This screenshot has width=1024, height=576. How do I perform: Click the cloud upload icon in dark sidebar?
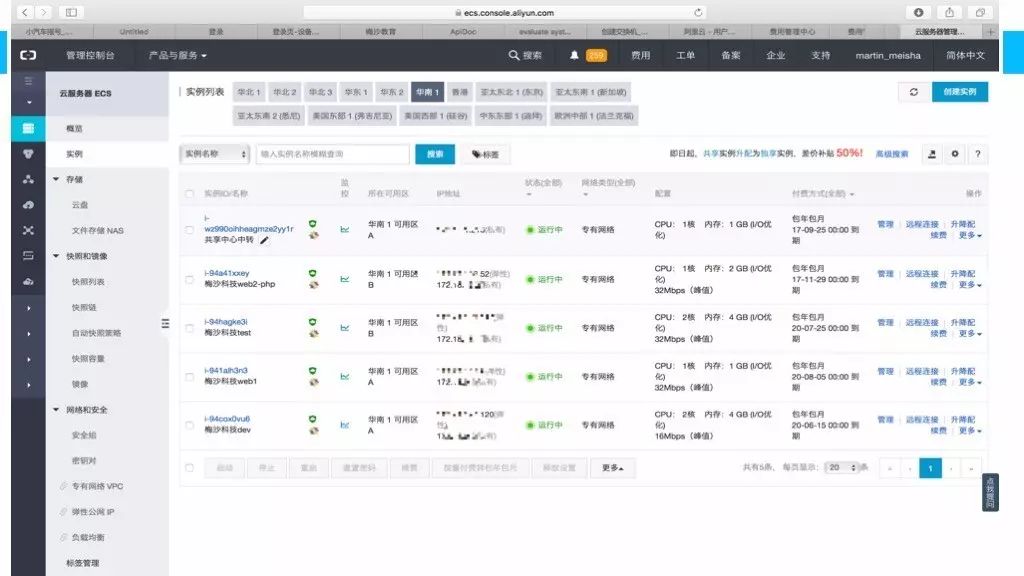coord(28,205)
